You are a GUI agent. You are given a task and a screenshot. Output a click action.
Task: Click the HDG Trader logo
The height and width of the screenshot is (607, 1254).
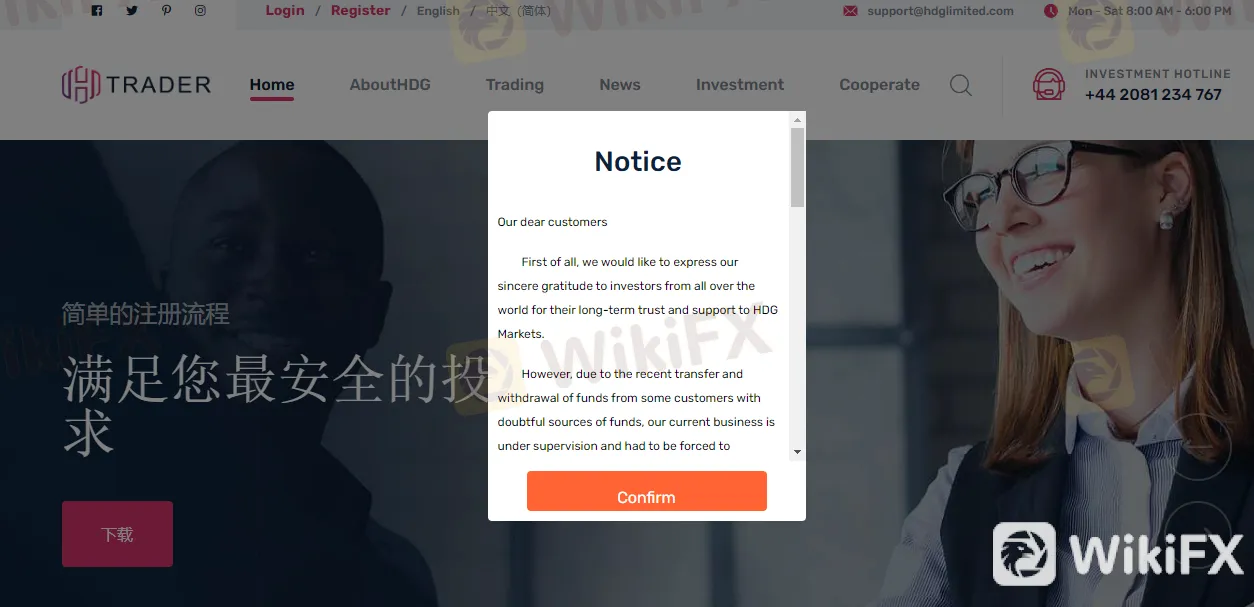coord(136,85)
